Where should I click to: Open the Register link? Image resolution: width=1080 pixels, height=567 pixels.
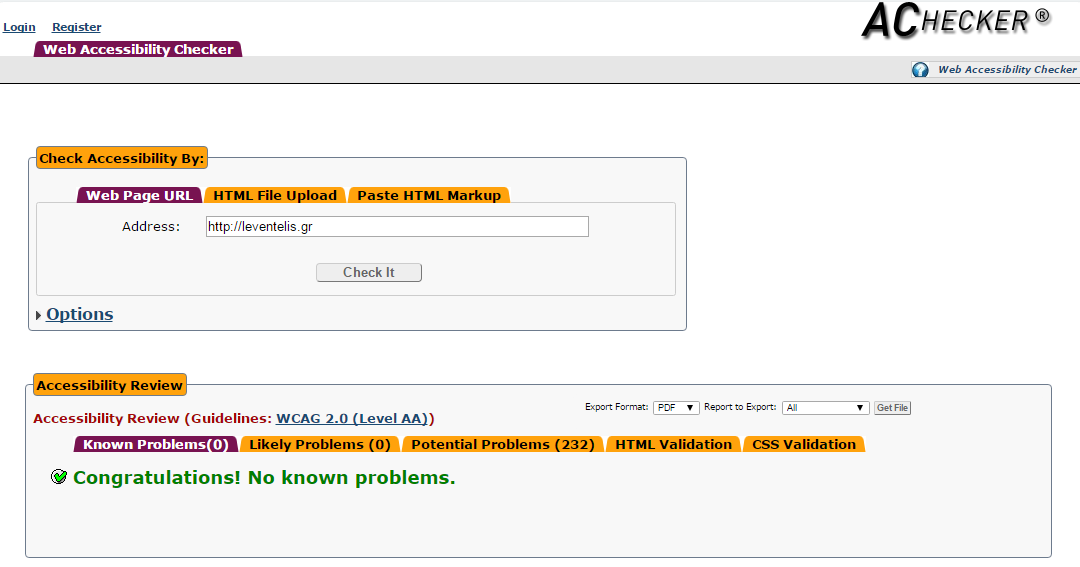pyautogui.click(x=76, y=27)
